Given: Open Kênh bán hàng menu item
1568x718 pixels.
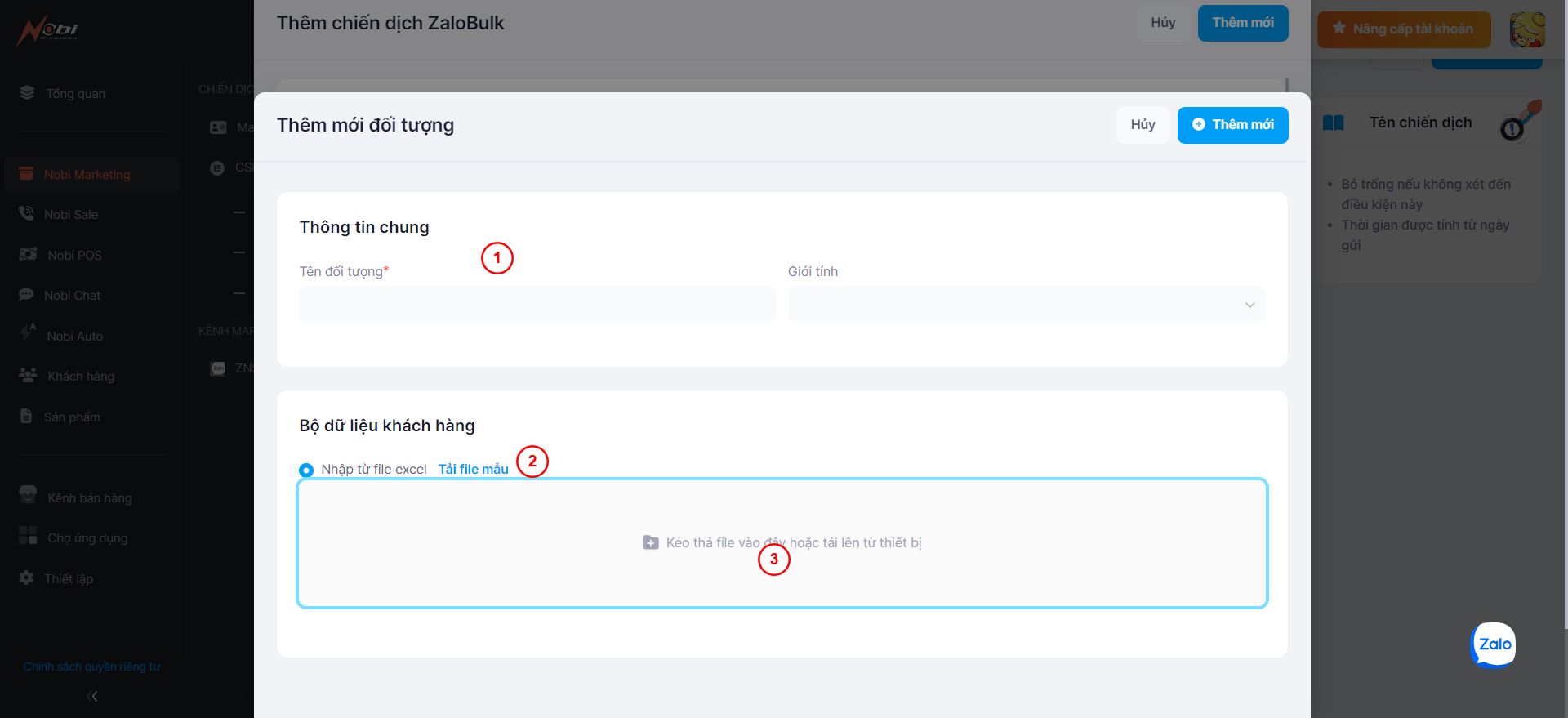Looking at the screenshot, I should click(89, 497).
